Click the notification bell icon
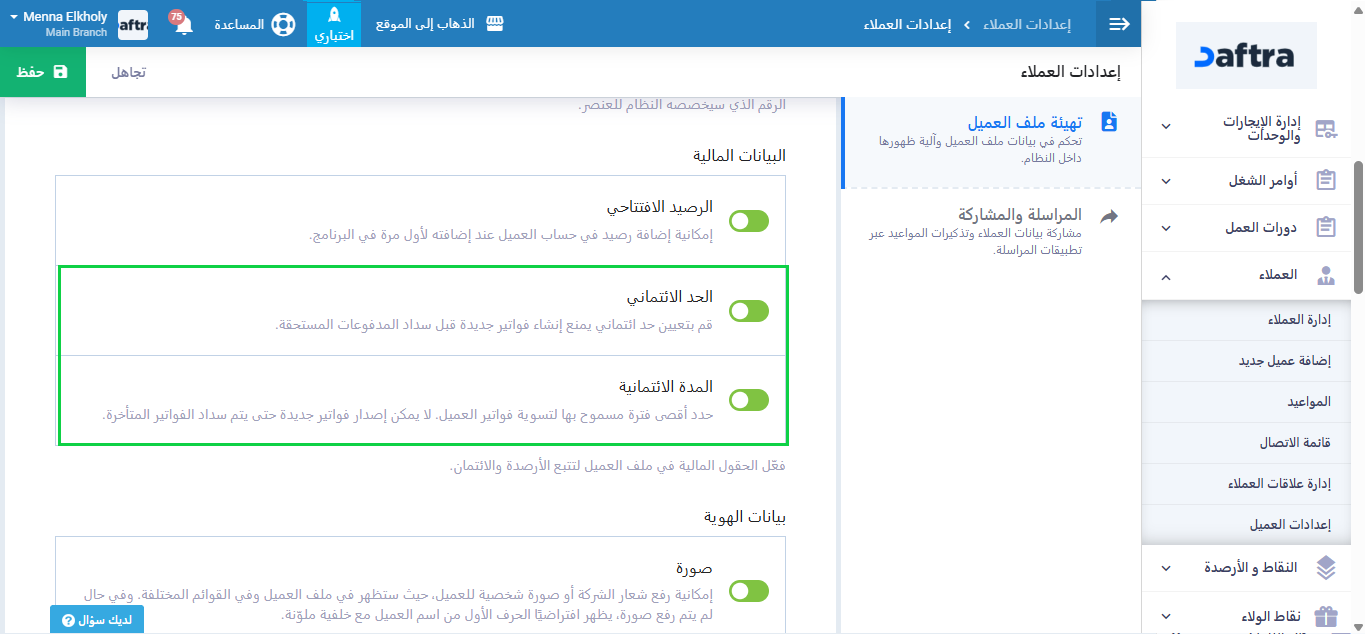 [x=183, y=24]
